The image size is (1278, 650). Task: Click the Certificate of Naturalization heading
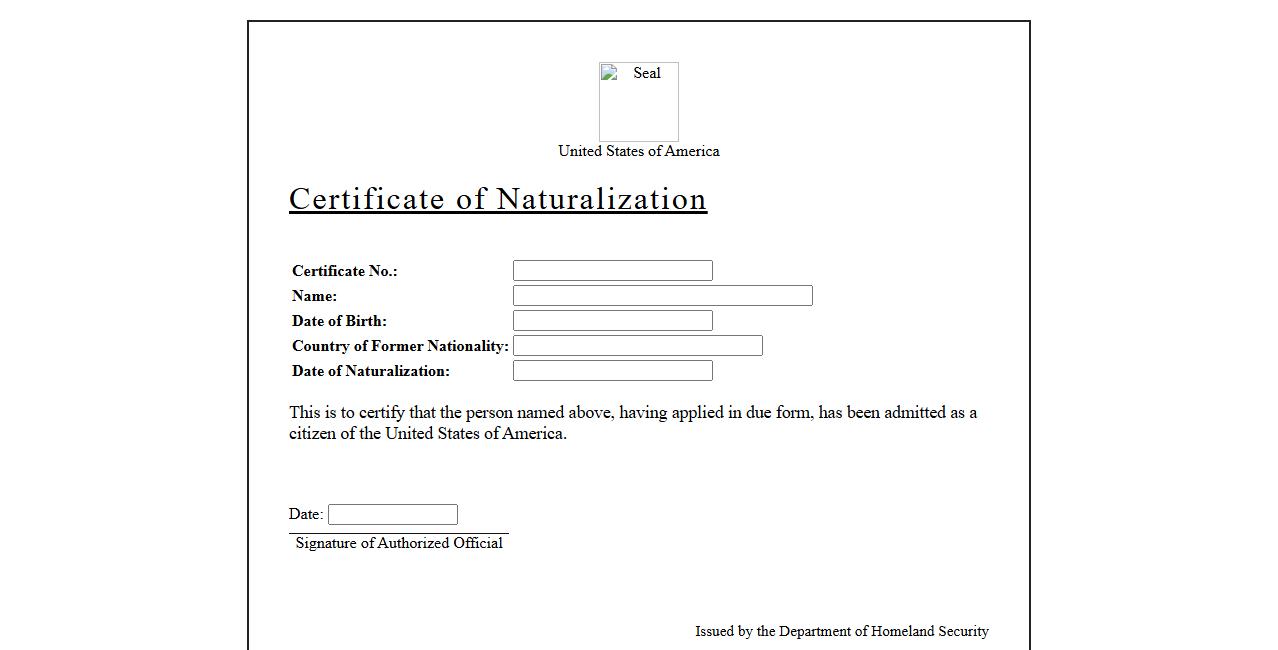498,199
